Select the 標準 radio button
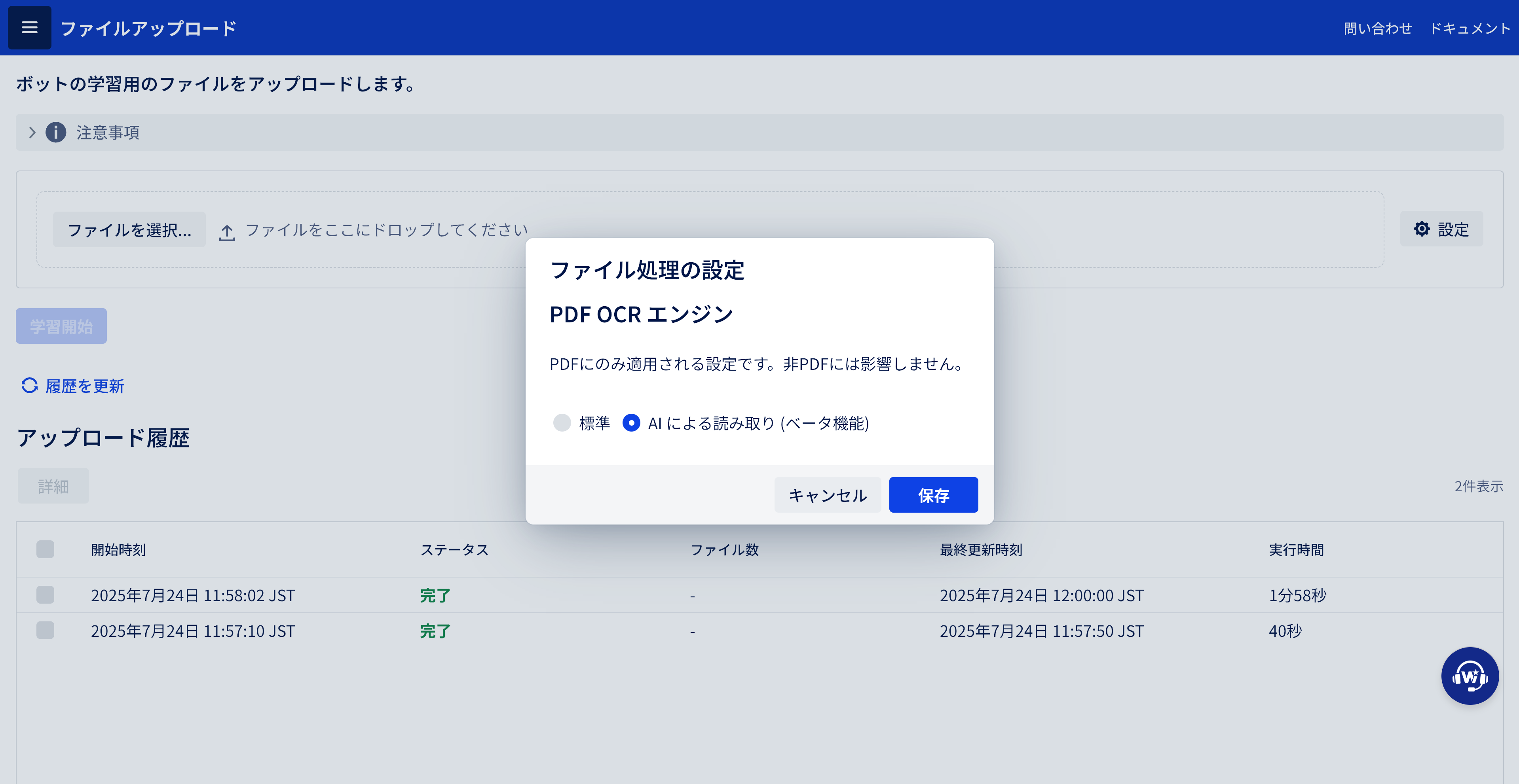This screenshot has width=1519, height=784. pyautogui.click(x=562, y=422)
